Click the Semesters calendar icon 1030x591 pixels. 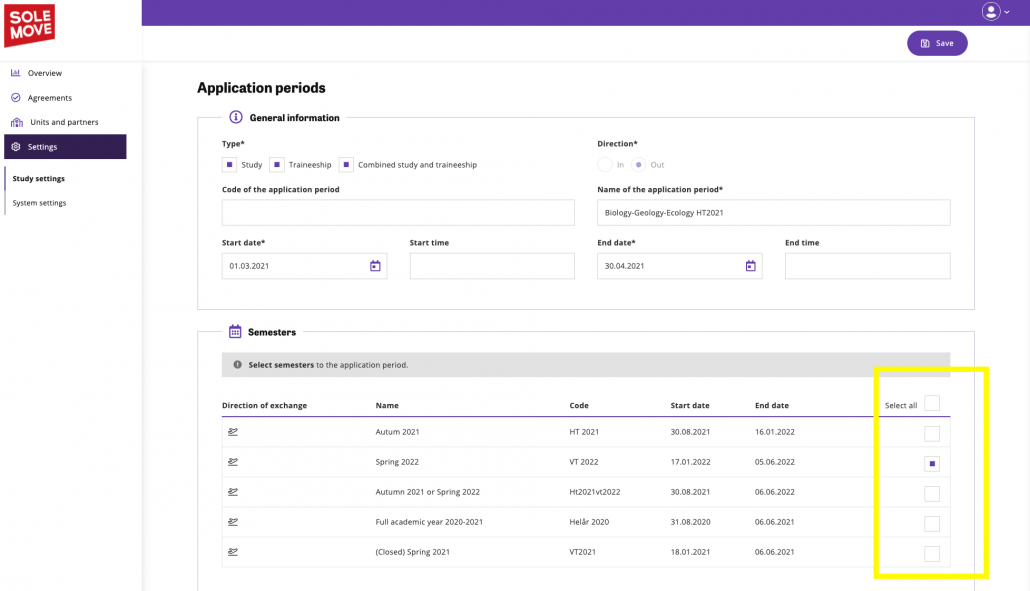click(x=235, y=332)
